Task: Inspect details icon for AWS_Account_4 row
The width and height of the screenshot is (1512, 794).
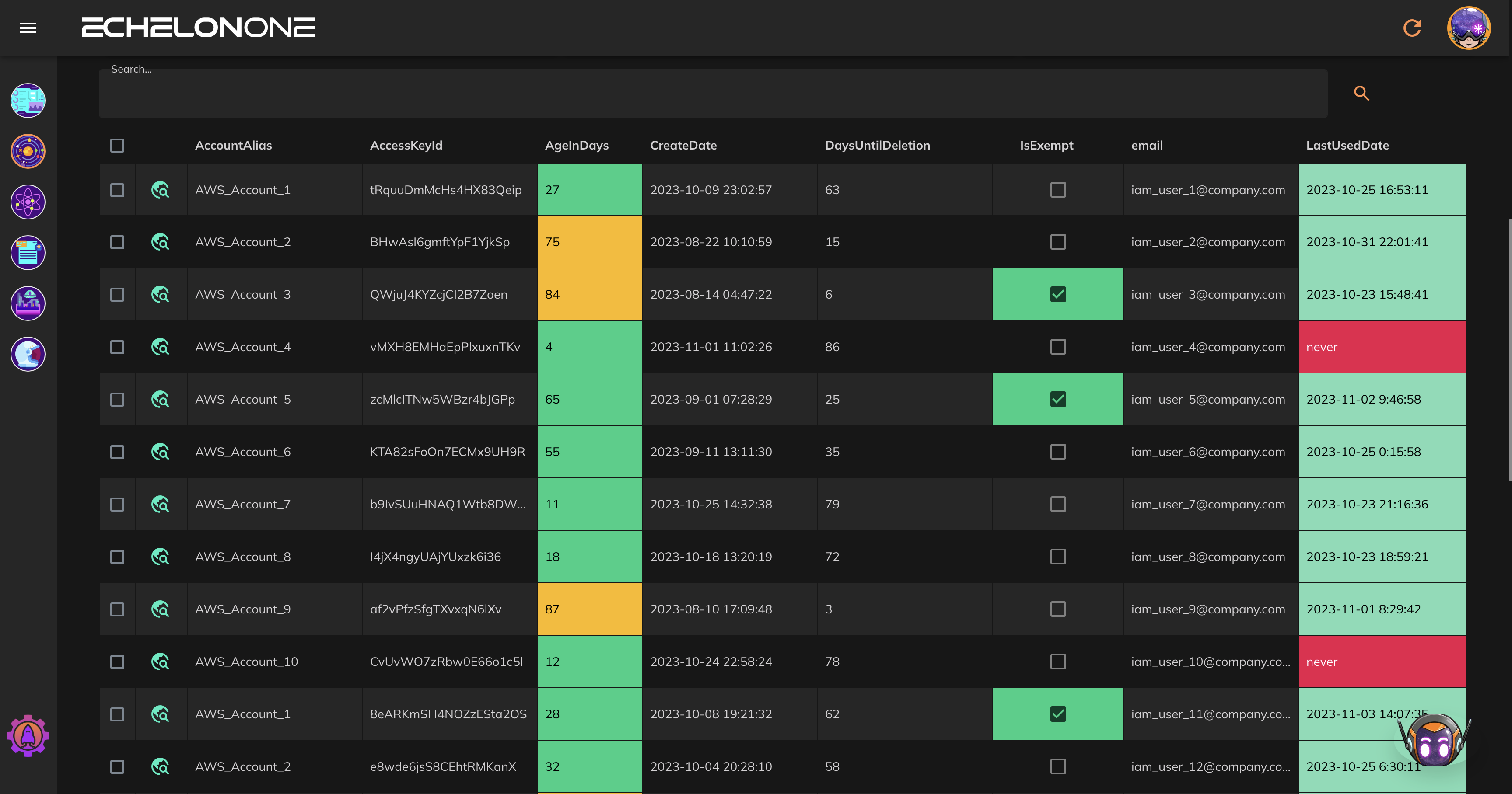Action: [160, 347]
